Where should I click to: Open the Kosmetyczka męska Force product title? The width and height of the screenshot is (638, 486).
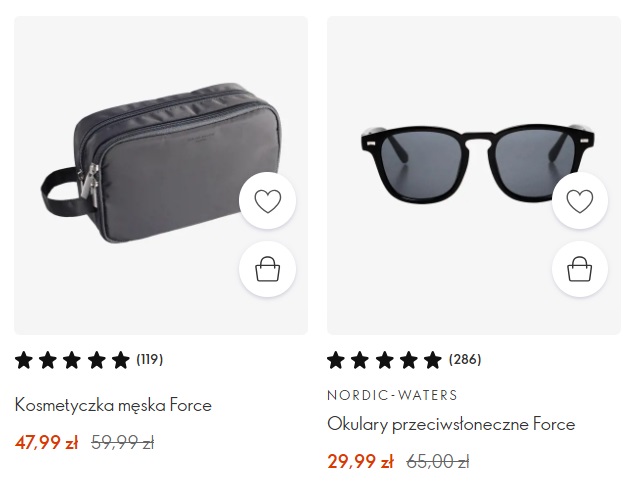tap(113, 405)
